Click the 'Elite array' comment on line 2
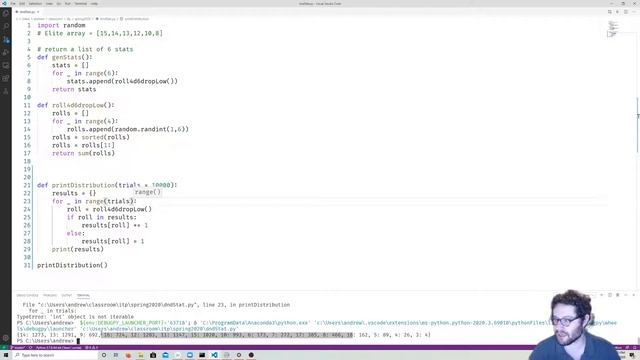The width and height of the screenshot is (640, 360). (x=100, y=33)
